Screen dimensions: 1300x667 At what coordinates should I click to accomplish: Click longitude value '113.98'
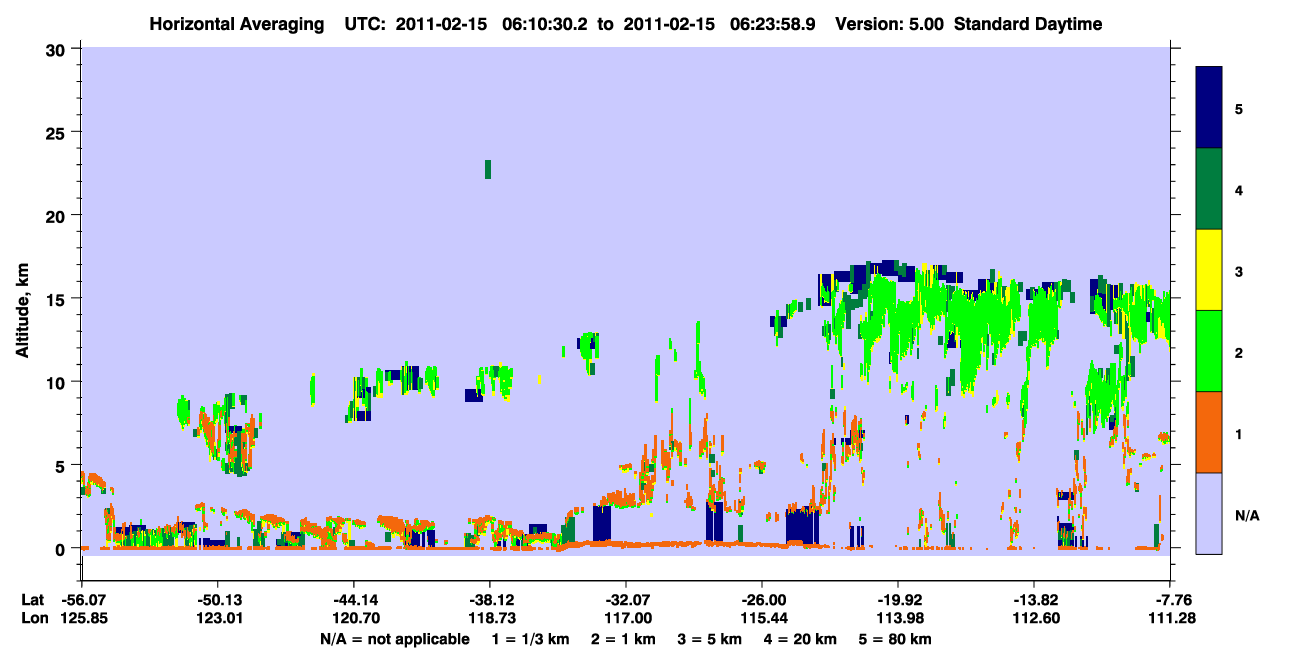(898, 619)
